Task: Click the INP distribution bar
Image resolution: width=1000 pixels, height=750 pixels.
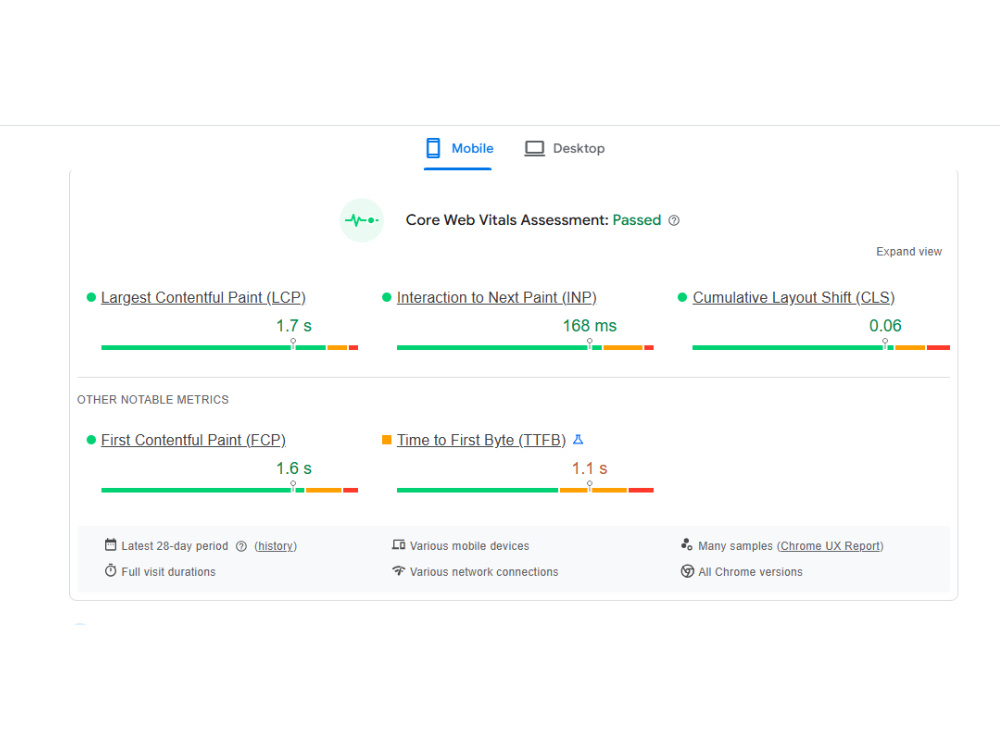Action: tap(525, 348)
